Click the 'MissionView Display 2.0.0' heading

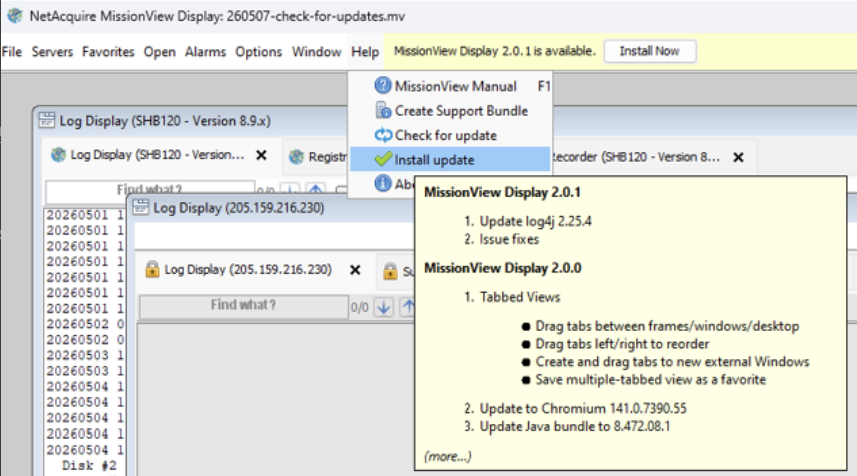tap(503, 268)
